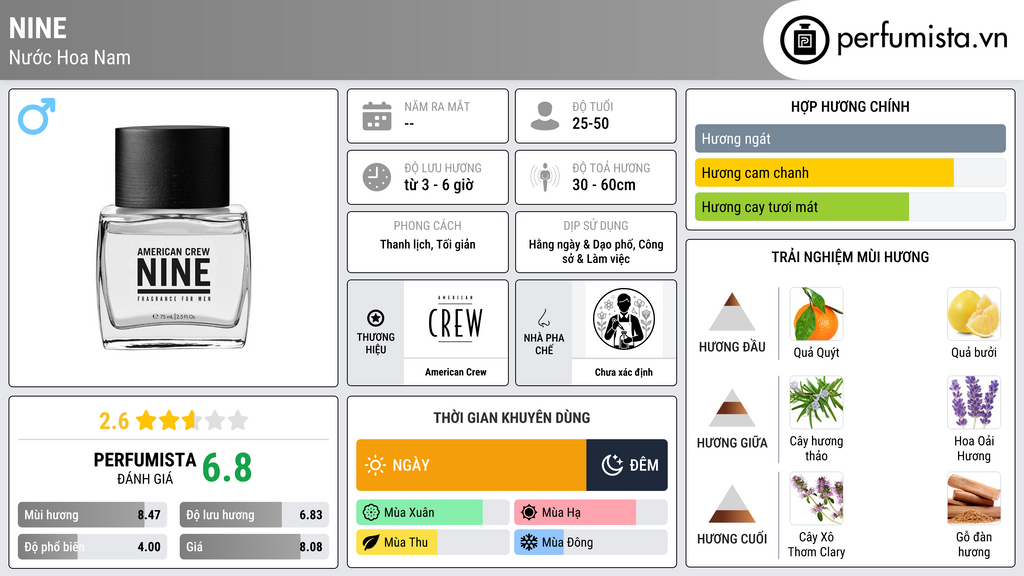Viewport: 1024px width, 576px height.
Task: Click the Nước Hoa Nam subtitle
Action: click(x=70, y=57)
